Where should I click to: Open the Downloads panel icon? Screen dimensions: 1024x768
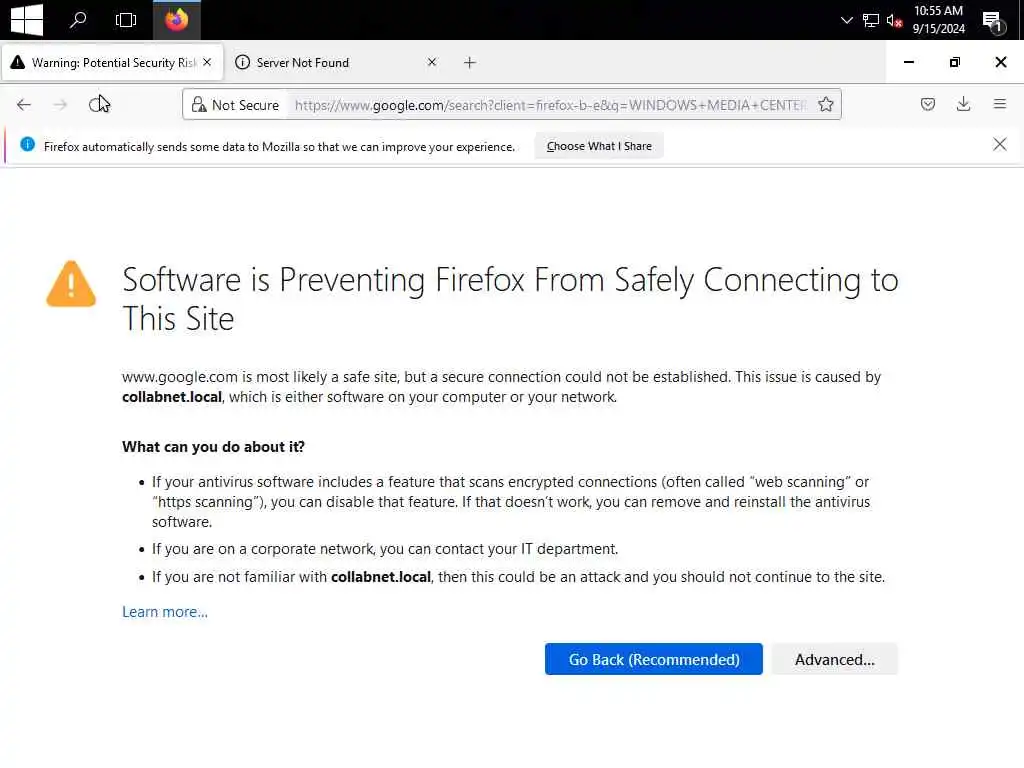(964, 104)
